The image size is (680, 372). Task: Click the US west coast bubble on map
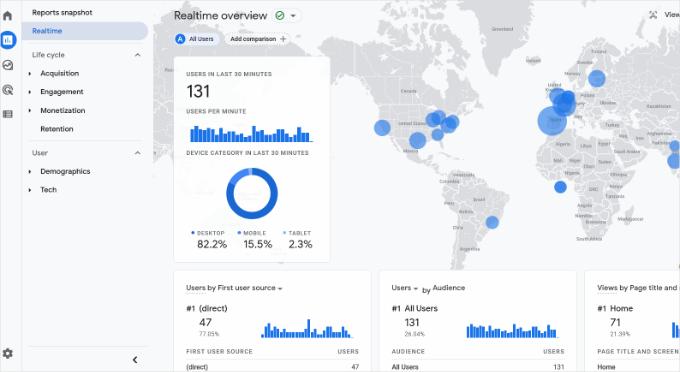[x=382, y=128]
